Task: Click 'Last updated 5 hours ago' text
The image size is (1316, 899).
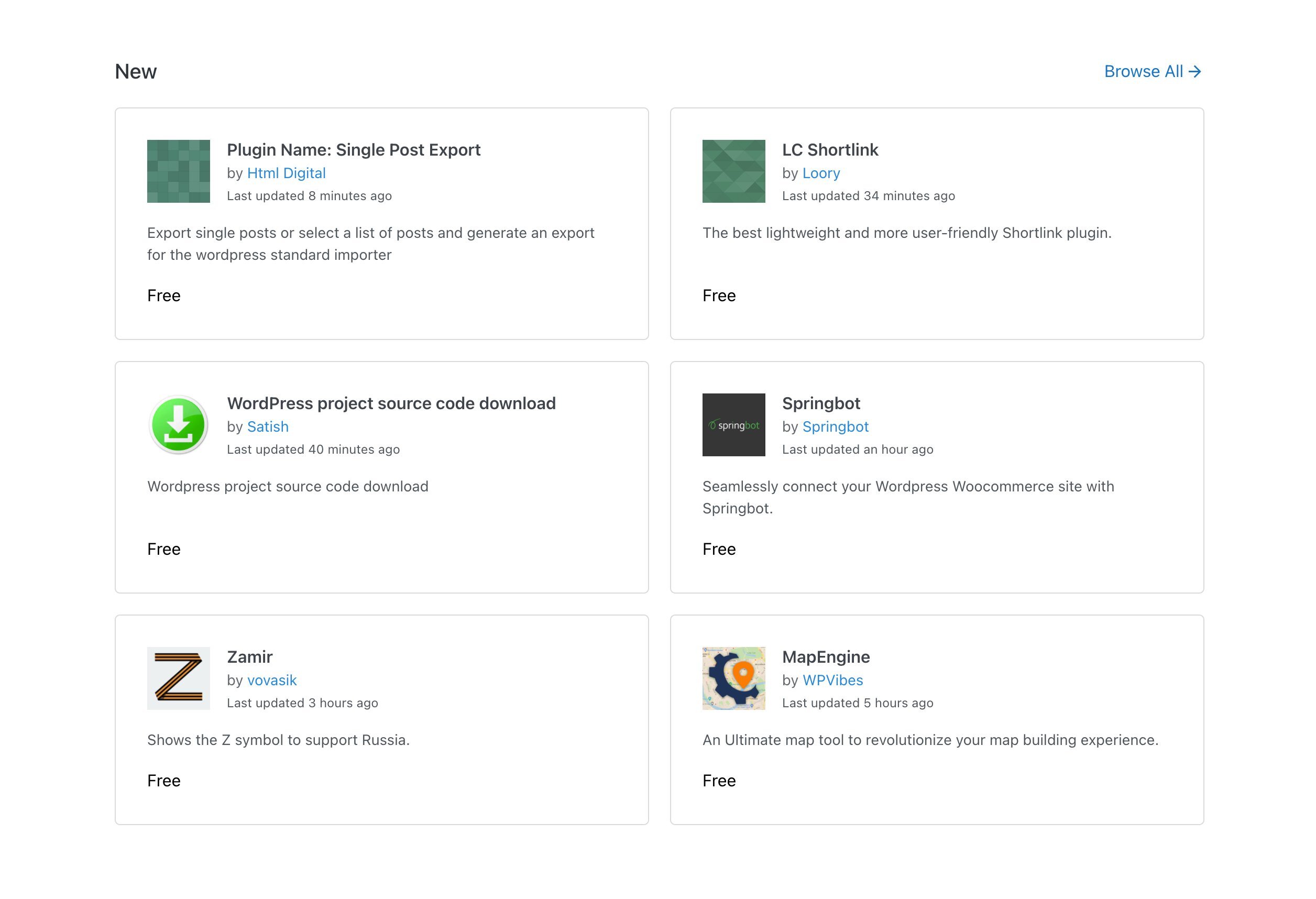Action: coord(857,703)
